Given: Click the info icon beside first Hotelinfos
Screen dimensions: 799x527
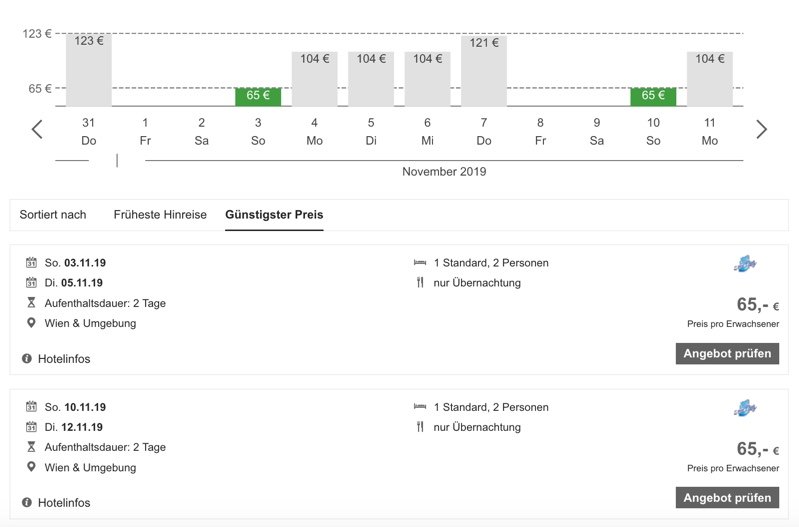Looking at the screenshot, I should (27, 358).
